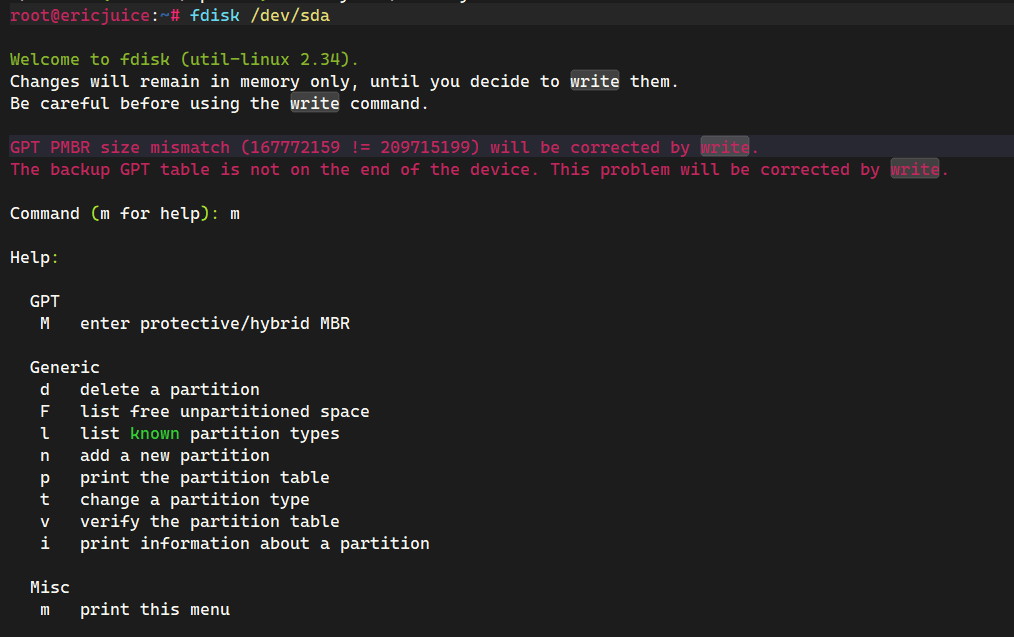Click 'enter protective/hybrid MBR' entry
Viewport: 1014px width, 637px height.
click(214, 323)
